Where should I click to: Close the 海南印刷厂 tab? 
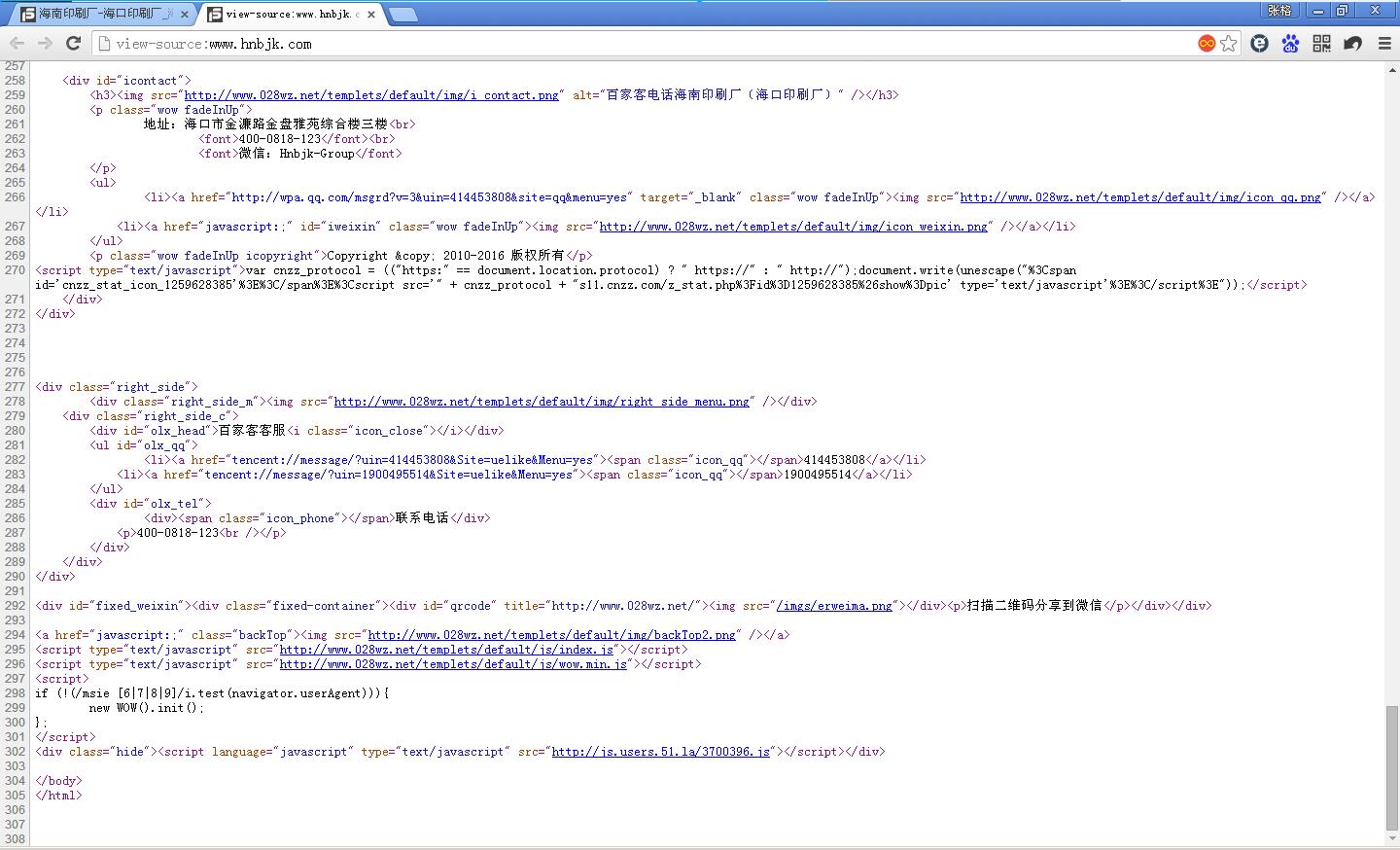pyautogui.click(x=185, y=15)
